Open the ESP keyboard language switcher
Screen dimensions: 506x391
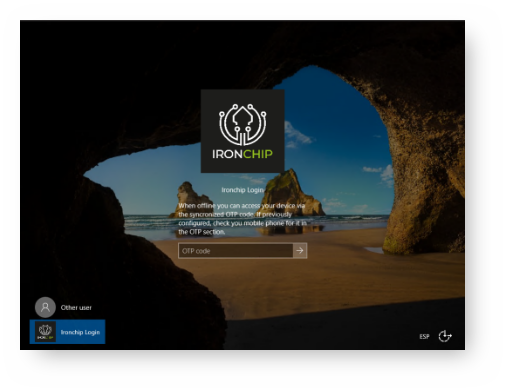click(x=424, y=336)
